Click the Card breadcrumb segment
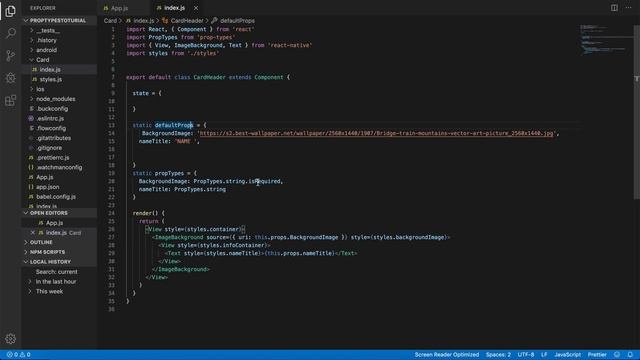Screen dimensions: 640x360 tap(110, 20)
